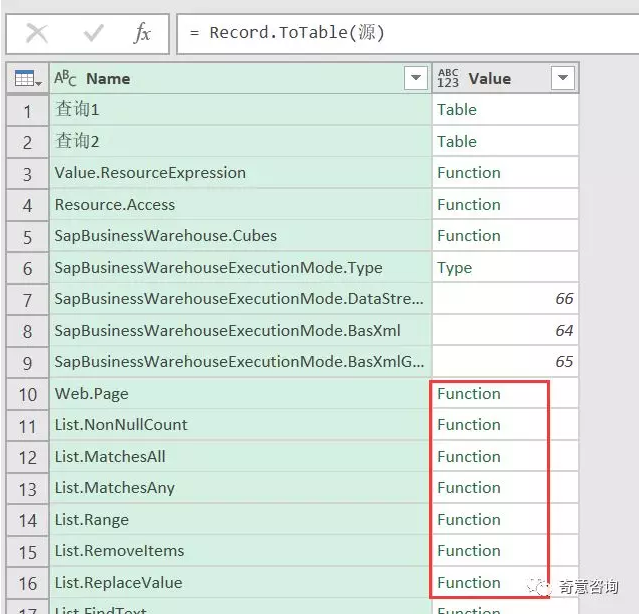Screen dimensions: 640x614
Task: Select the 查询1 name cell
Action: coord(240,110)
